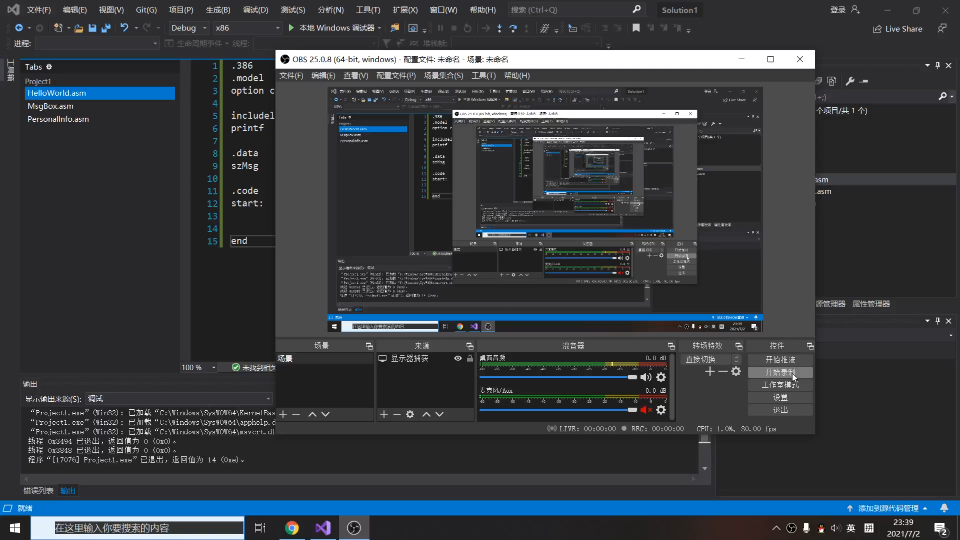Open source properties gear in sources panel
This screenshot has height=540, width=960.
[410, 414]
